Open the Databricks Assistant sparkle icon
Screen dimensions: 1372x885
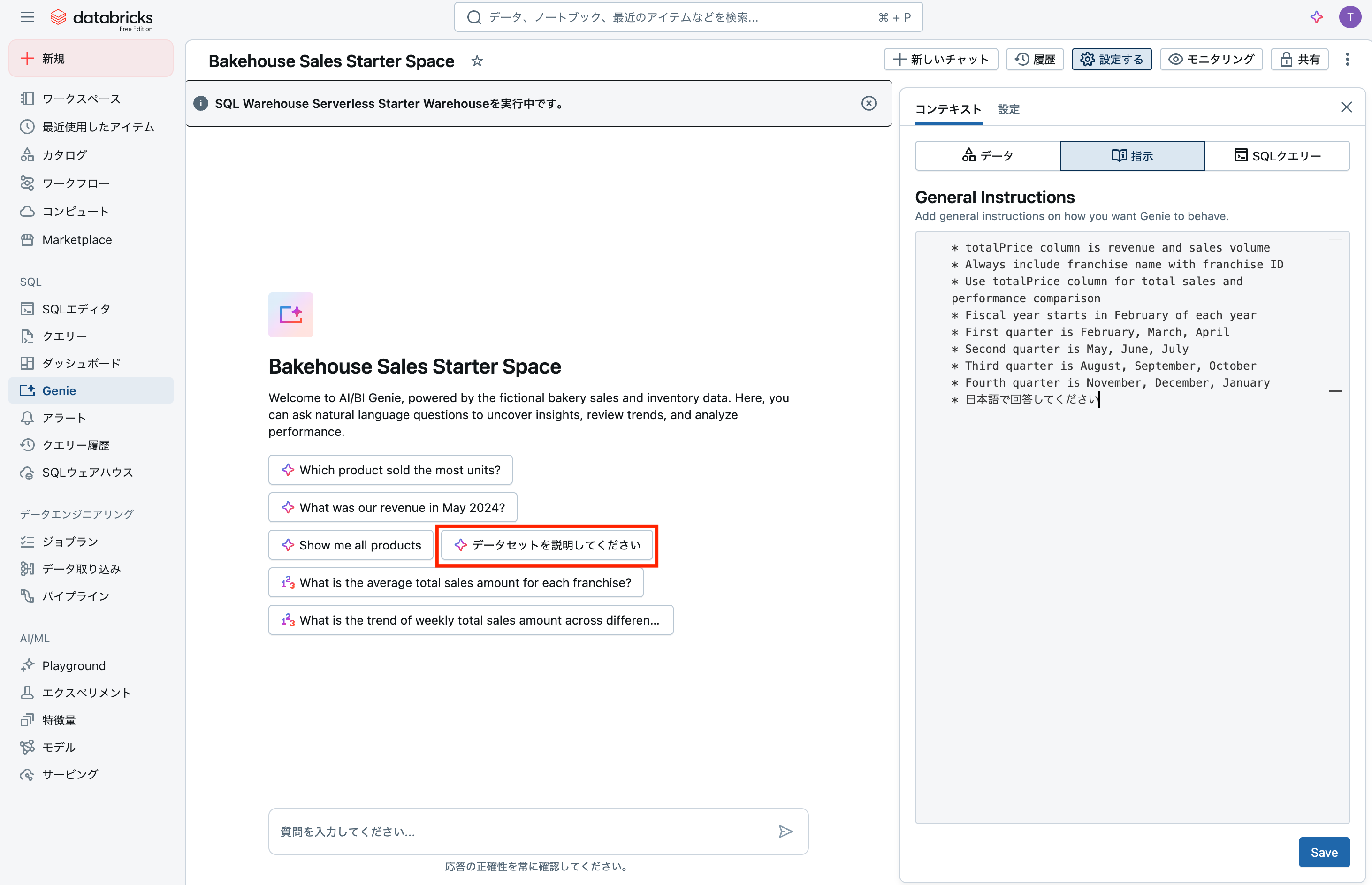coord(1316,17)
